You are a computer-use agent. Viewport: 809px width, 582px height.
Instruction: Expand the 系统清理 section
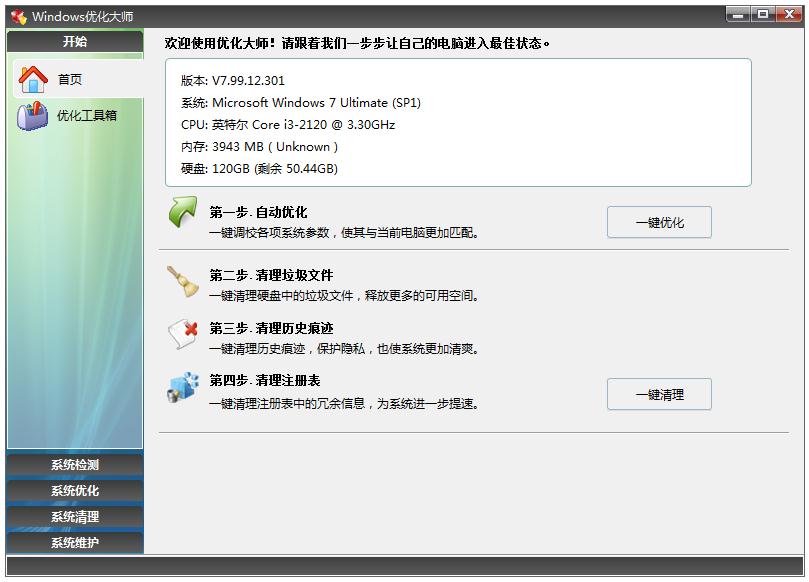[x=73, y=517]
